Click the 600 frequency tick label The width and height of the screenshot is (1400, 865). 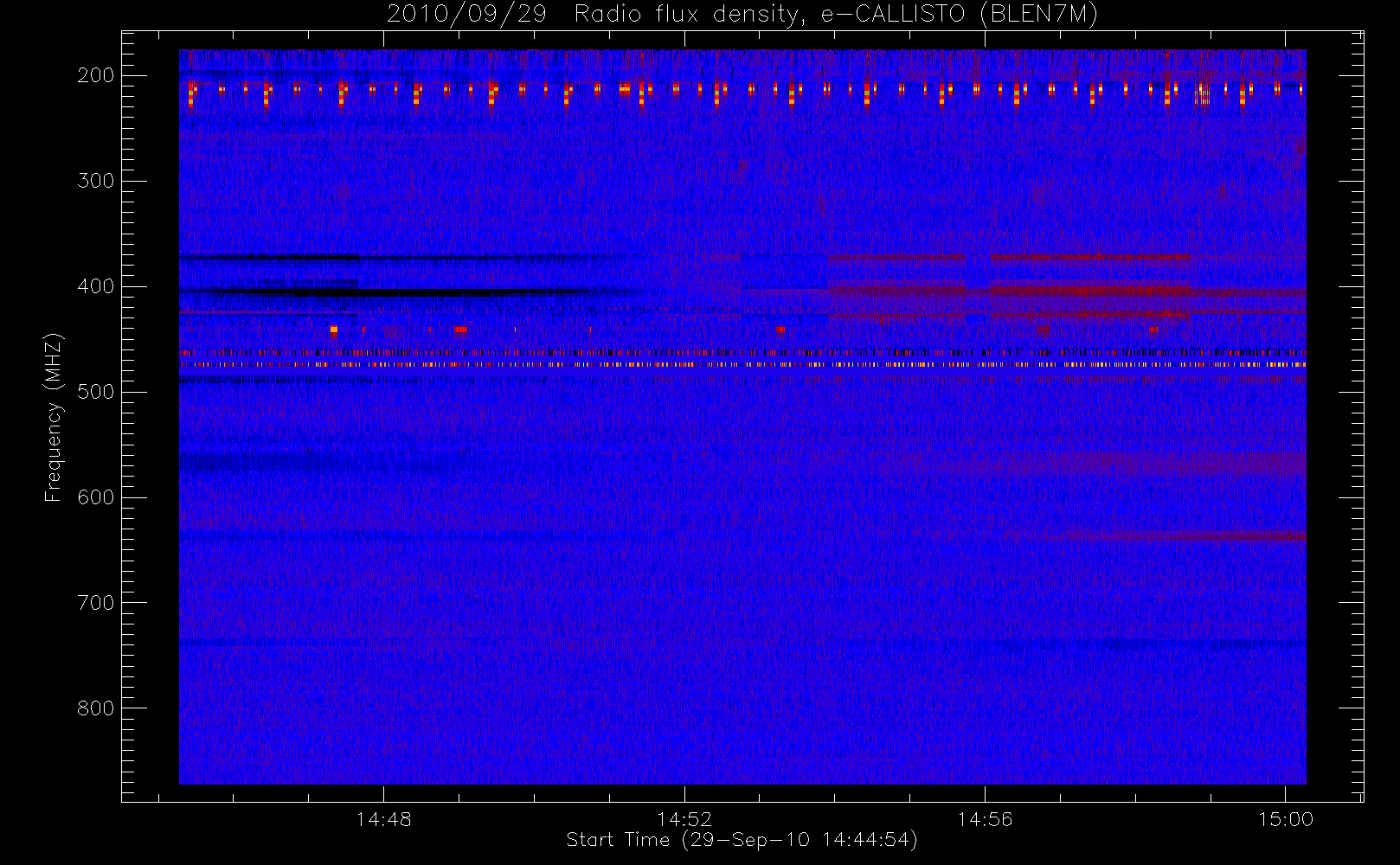[96, 497]
